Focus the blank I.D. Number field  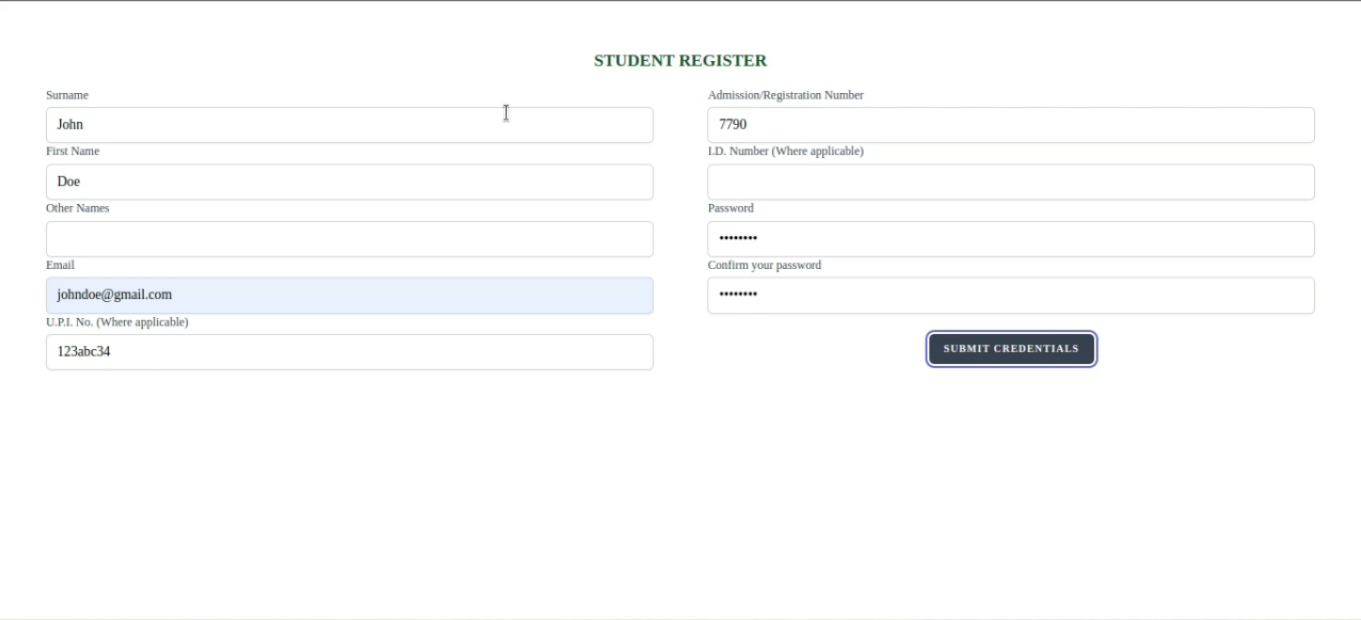[1011, 181]
